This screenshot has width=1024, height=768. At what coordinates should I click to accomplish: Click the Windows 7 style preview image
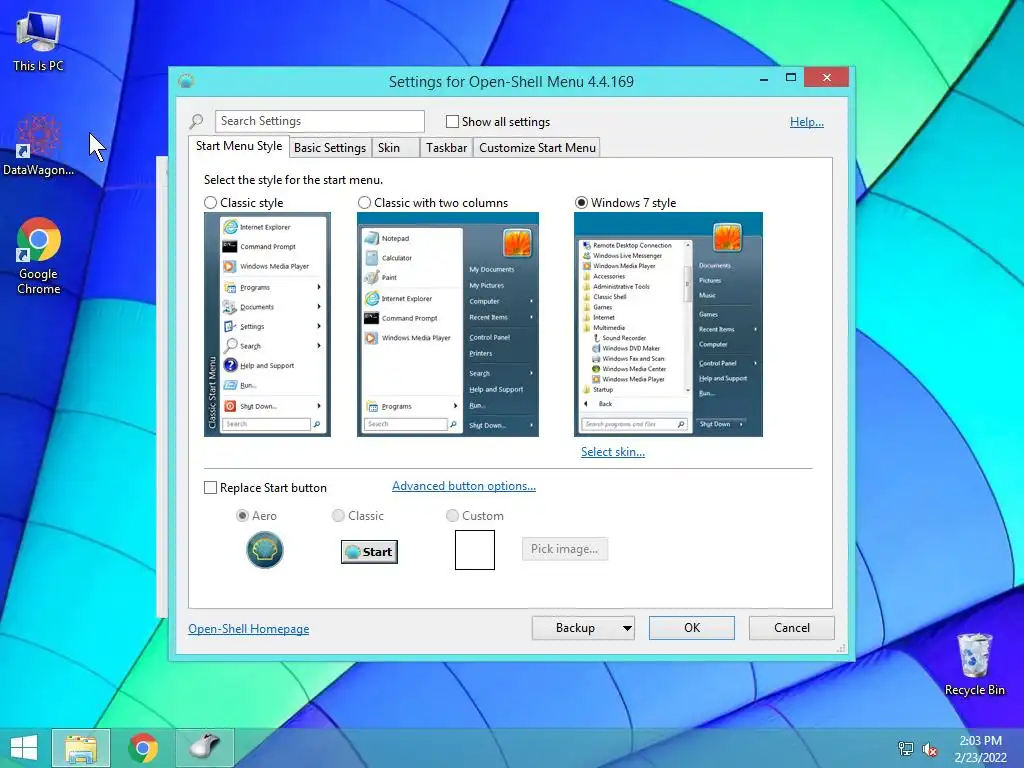coord(668,325)
